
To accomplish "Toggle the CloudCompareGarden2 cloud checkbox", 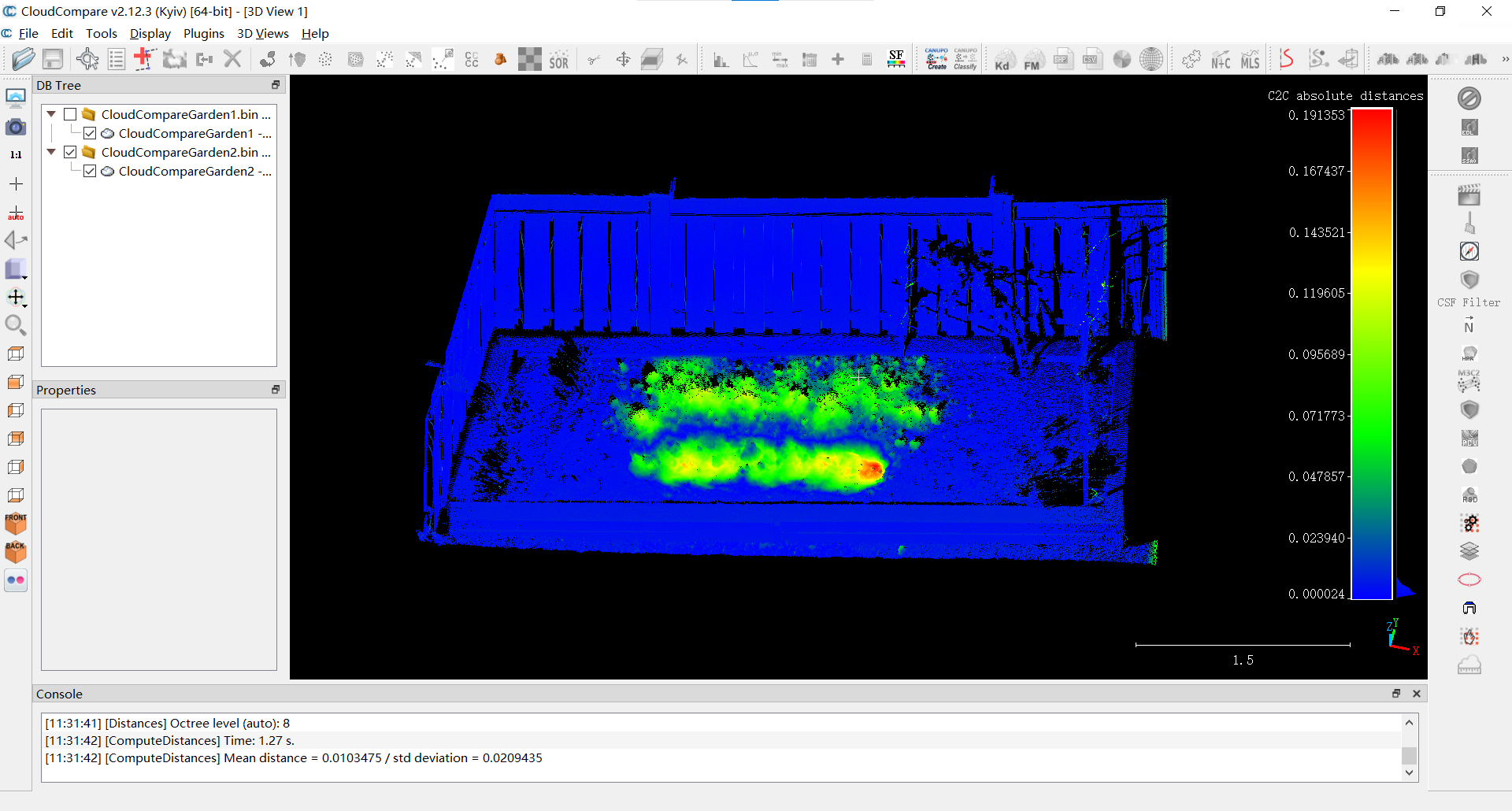I will point(90,171).
